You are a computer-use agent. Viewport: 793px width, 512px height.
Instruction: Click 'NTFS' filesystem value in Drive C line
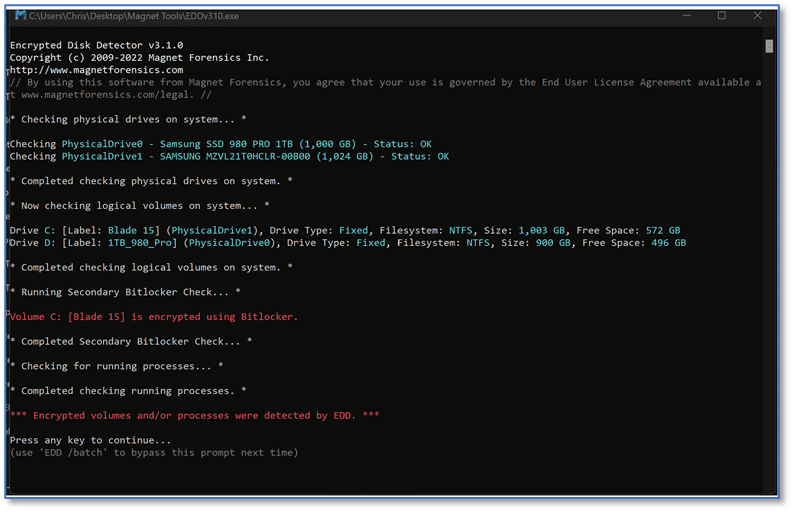(x=461, y=231)
